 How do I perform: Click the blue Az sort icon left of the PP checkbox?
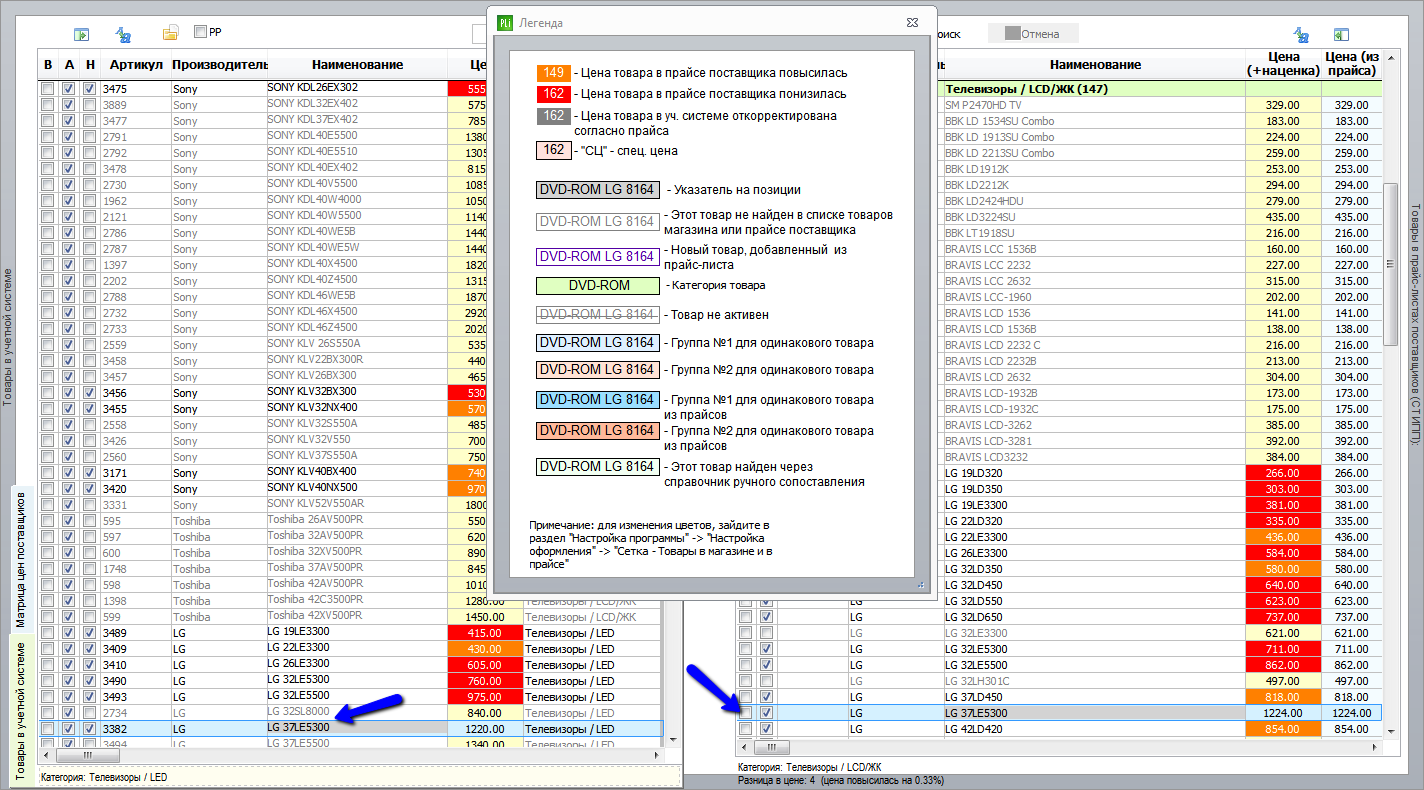123,34
